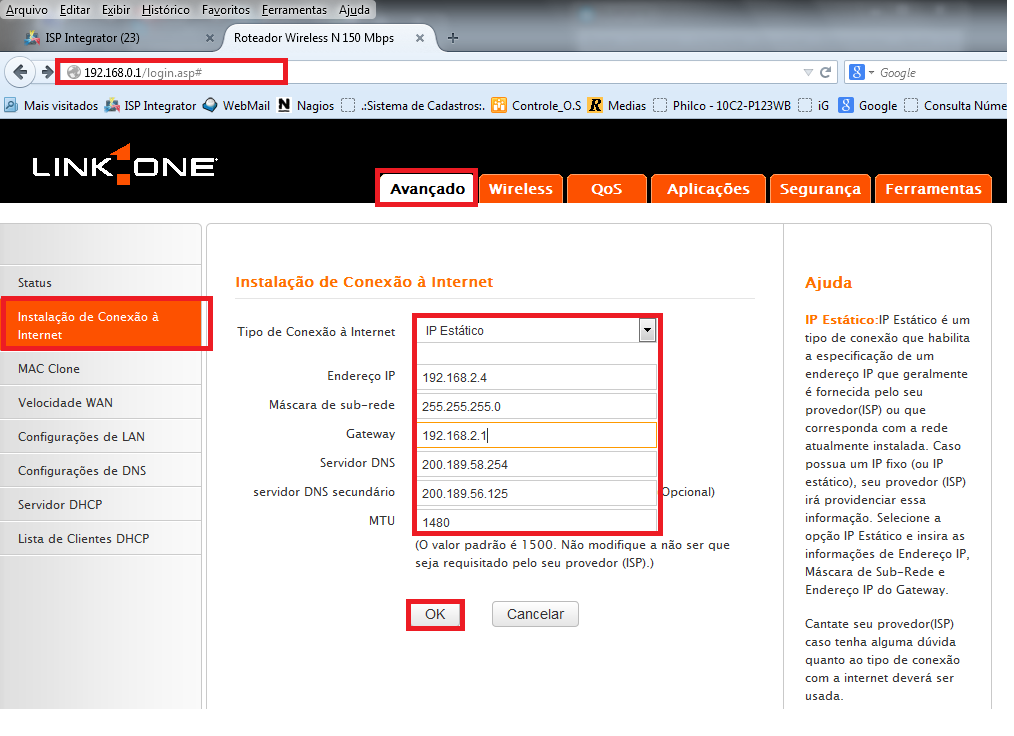1014x736 pixels.
Task: Open Lista de Clientes DHCP in the sidebar
Action: [x=101, y=539]
